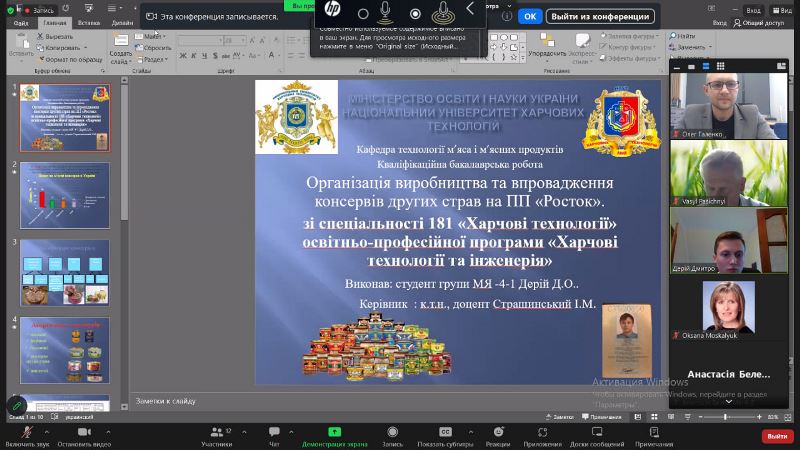Screen dimensions: 800x450
Task: Expand video options arrow next to camera
Action: tap(108, 432)
